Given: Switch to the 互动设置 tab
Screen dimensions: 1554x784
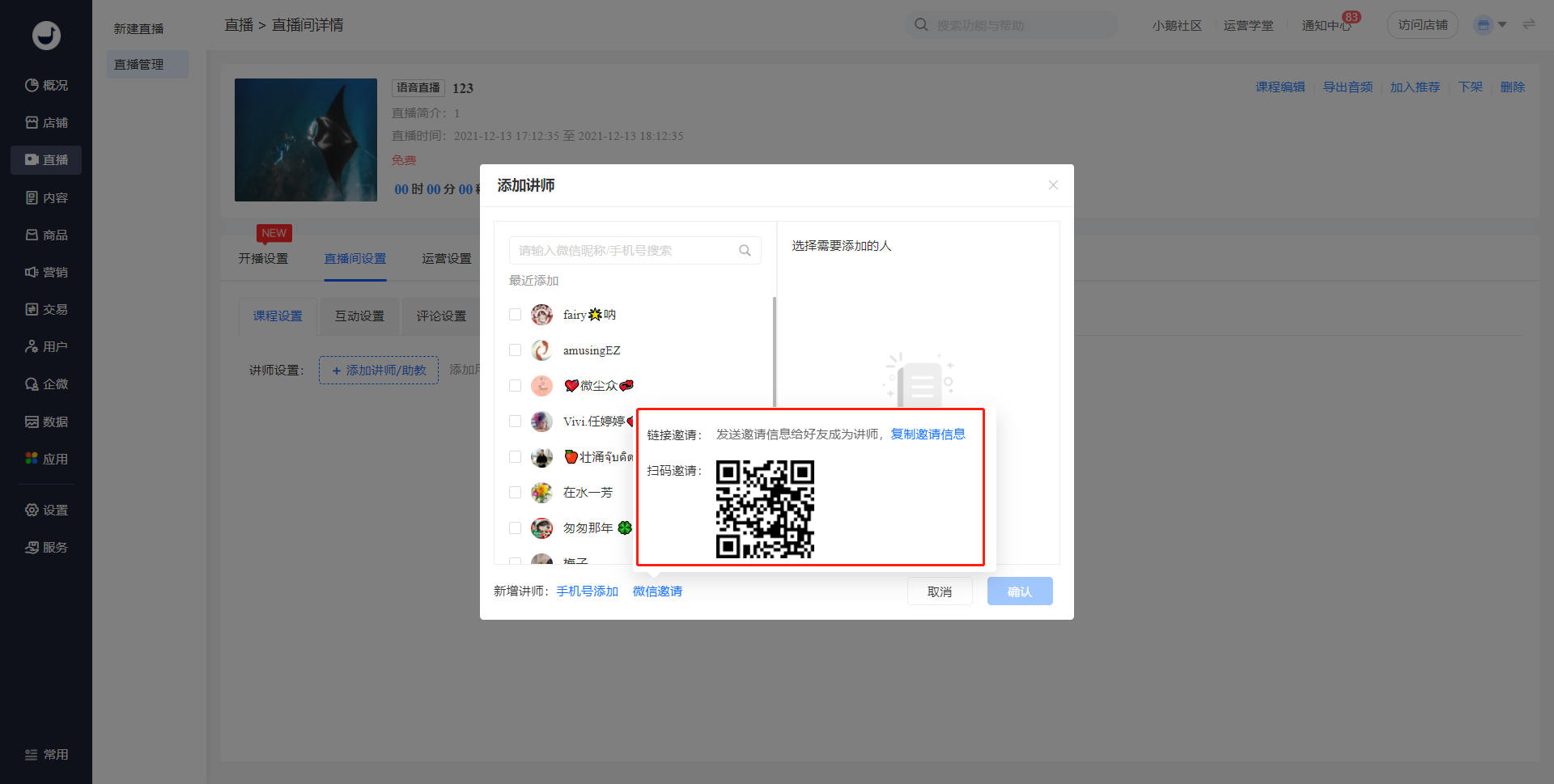Looking at the screenshot, I should [x=359, y=316].
